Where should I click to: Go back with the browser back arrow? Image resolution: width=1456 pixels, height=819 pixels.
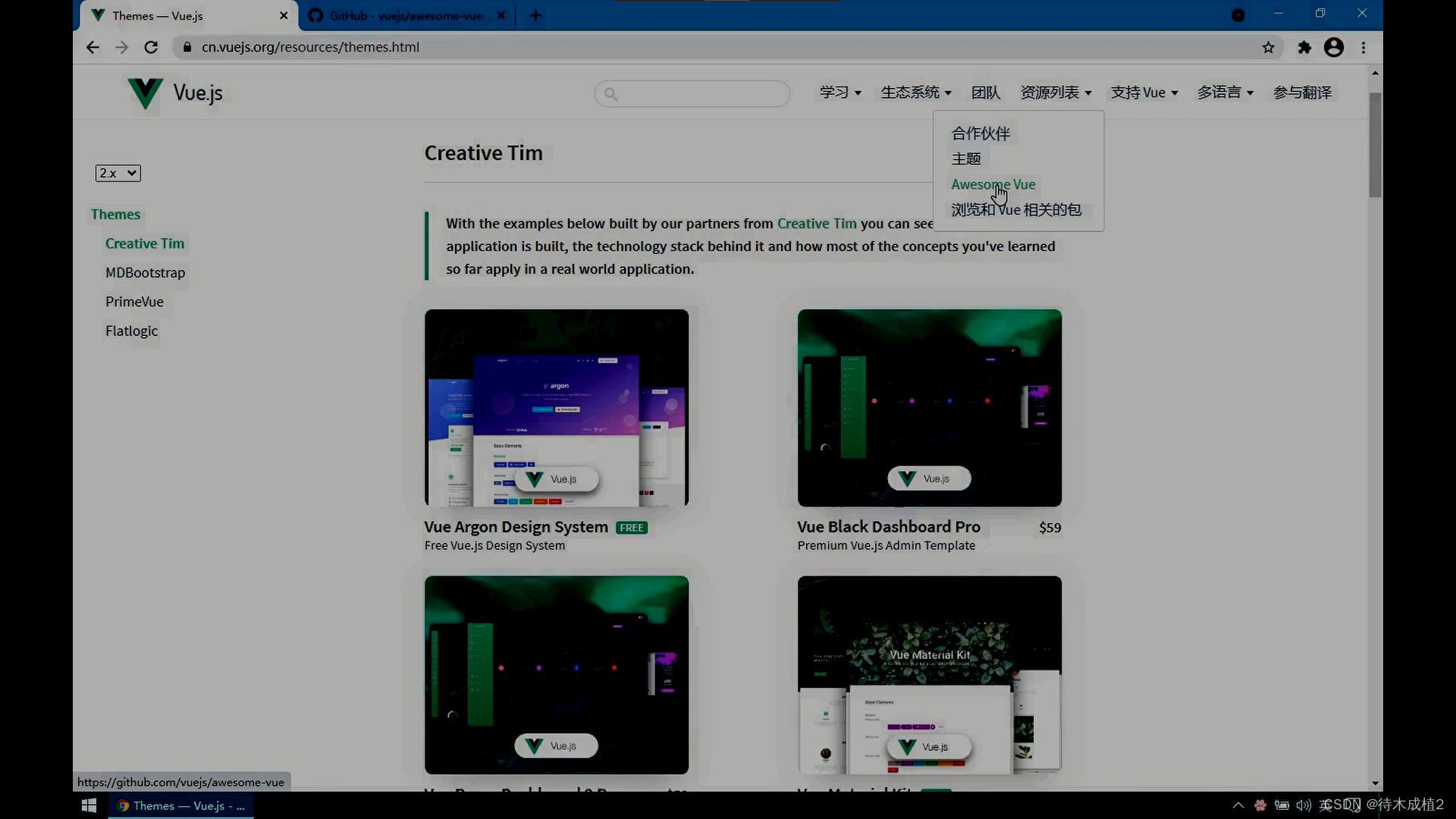coord(93,47)
